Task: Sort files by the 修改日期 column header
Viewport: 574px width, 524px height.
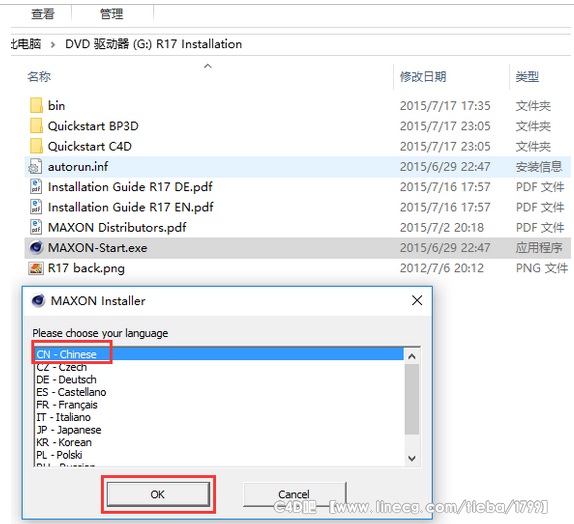Action: [x=423, y=77]
